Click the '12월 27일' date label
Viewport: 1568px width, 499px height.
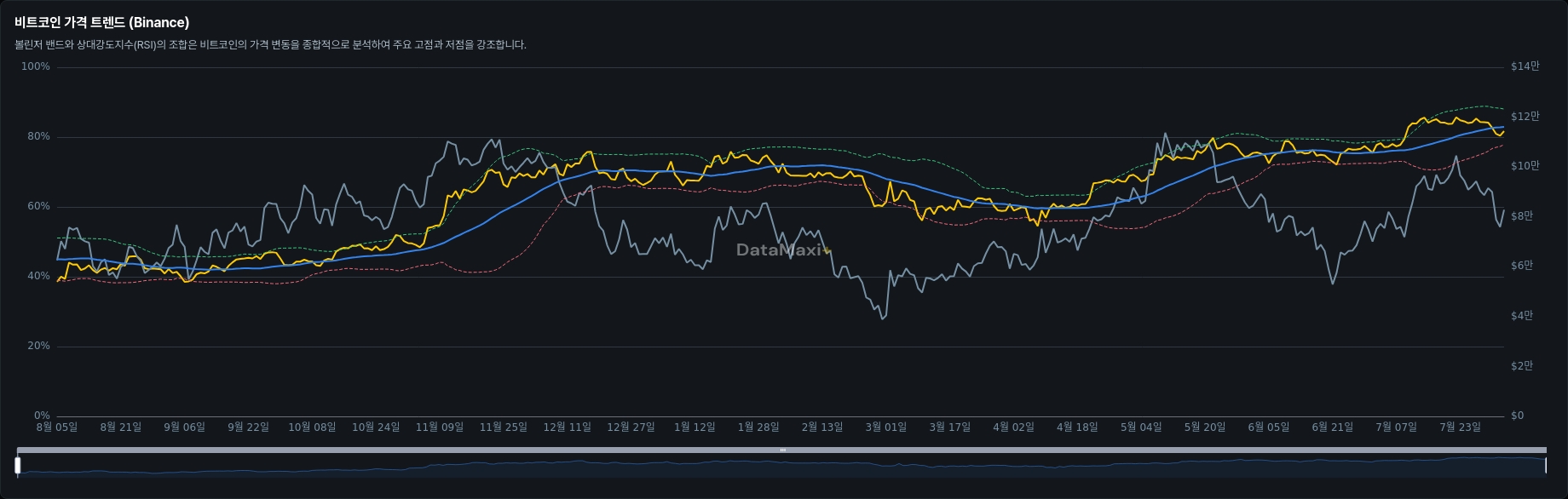click(631, 427)
